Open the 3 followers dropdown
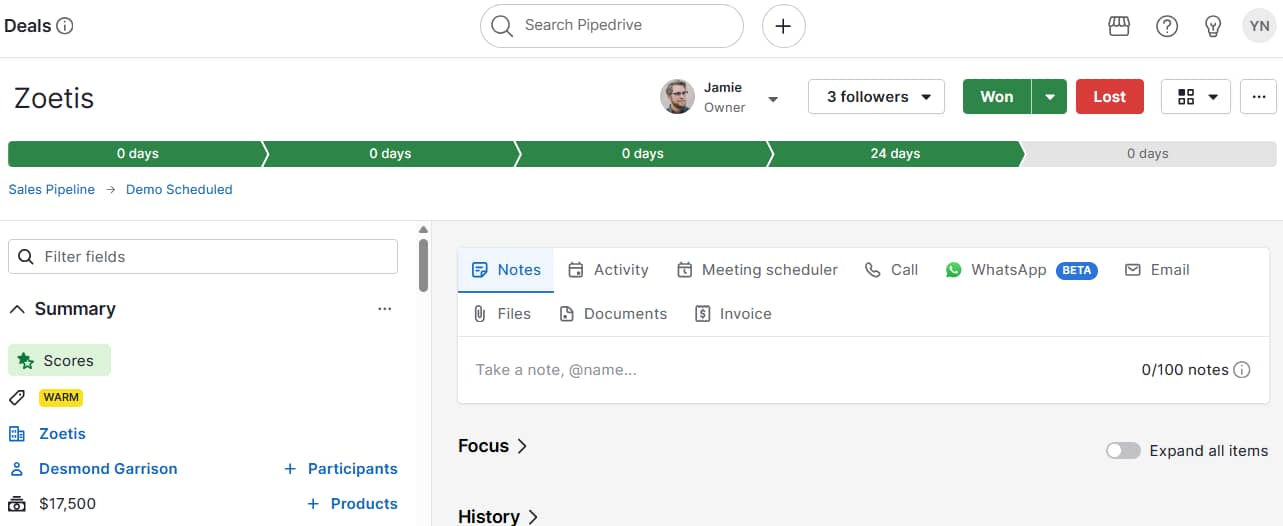Viewport: 1283px width, 526px height. pyautogui.click(x=876, y=97)
